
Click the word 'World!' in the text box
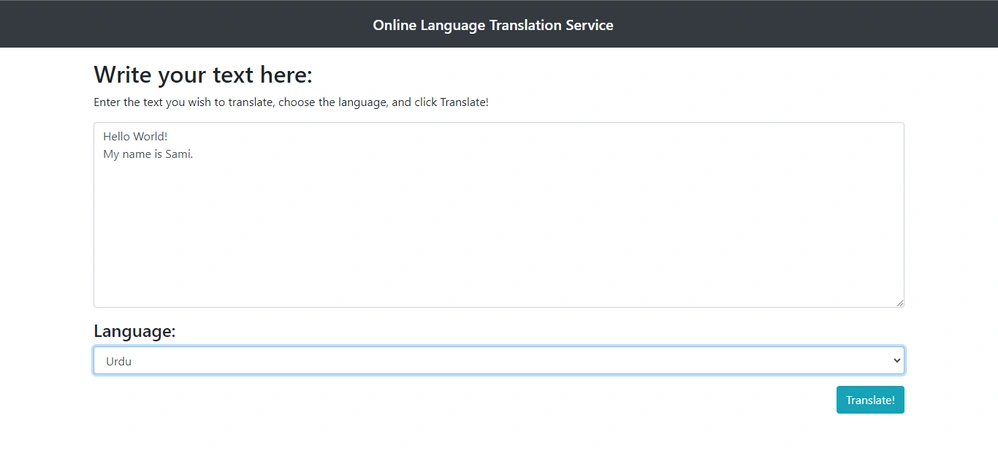click(x=150, y=137)
